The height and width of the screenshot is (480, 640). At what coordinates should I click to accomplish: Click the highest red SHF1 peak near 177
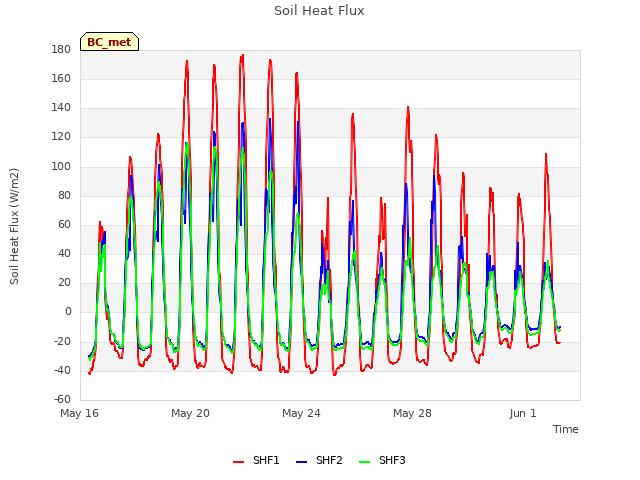(242, 55)
